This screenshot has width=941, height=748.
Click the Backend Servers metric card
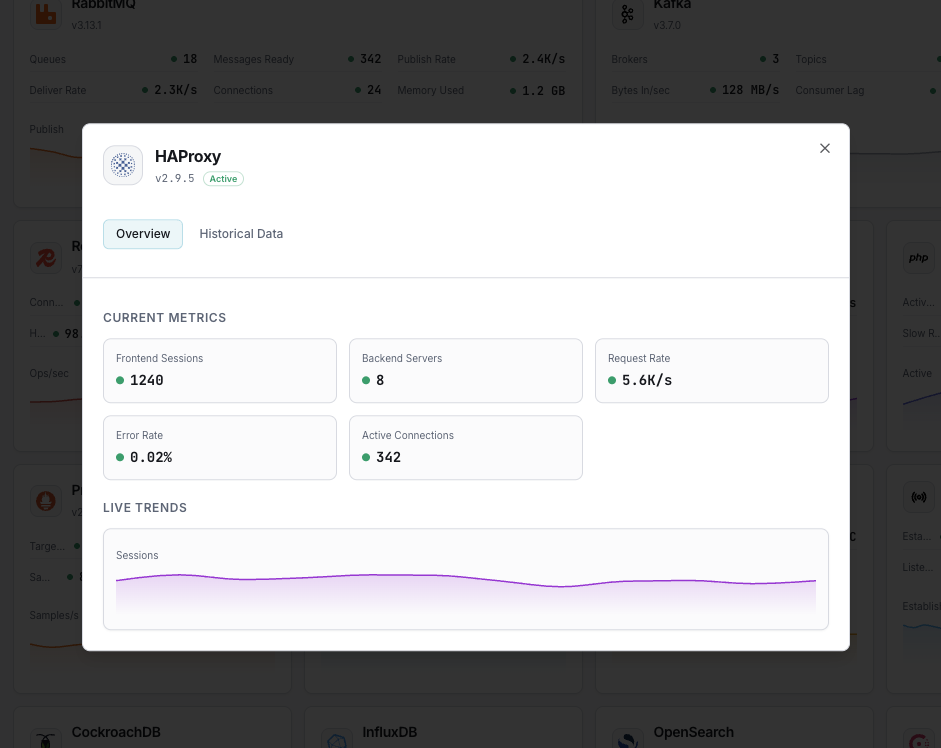pos(465,370)
